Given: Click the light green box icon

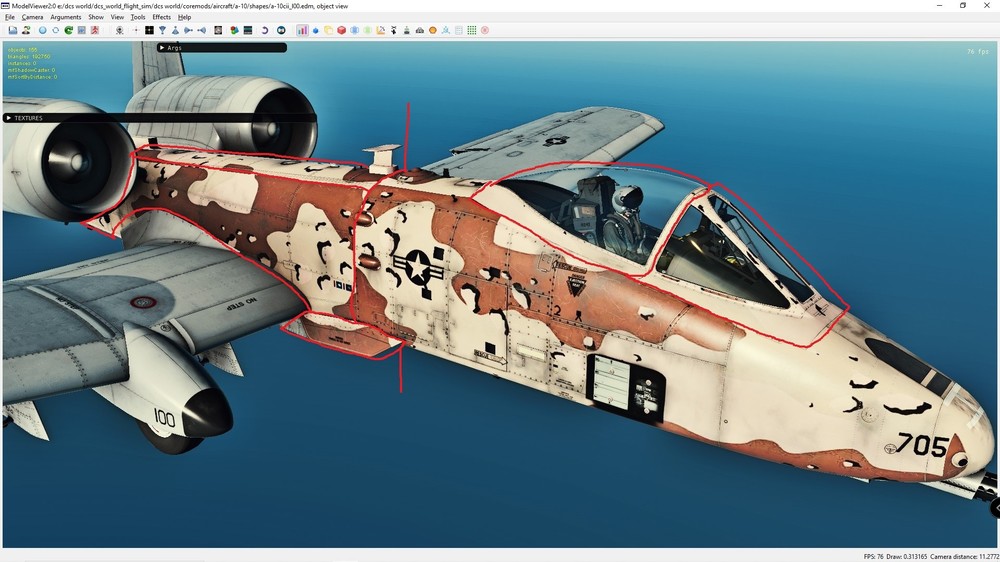Looking at the screenshot, I should tap(367, 30).
